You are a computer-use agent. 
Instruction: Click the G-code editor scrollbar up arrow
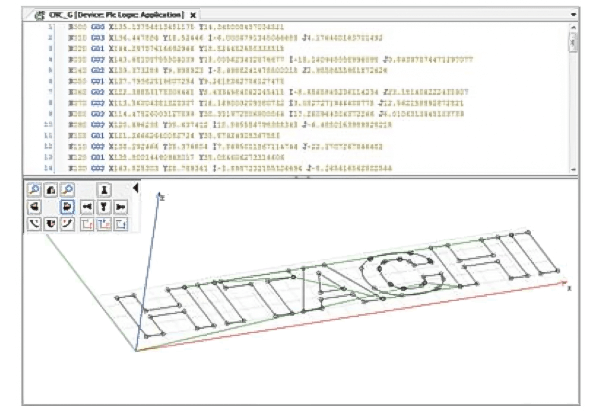[573, 27]
